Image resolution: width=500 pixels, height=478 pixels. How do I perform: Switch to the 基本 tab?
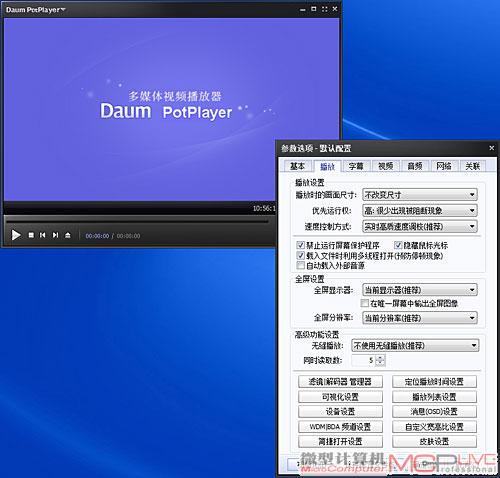click(297, 166)
